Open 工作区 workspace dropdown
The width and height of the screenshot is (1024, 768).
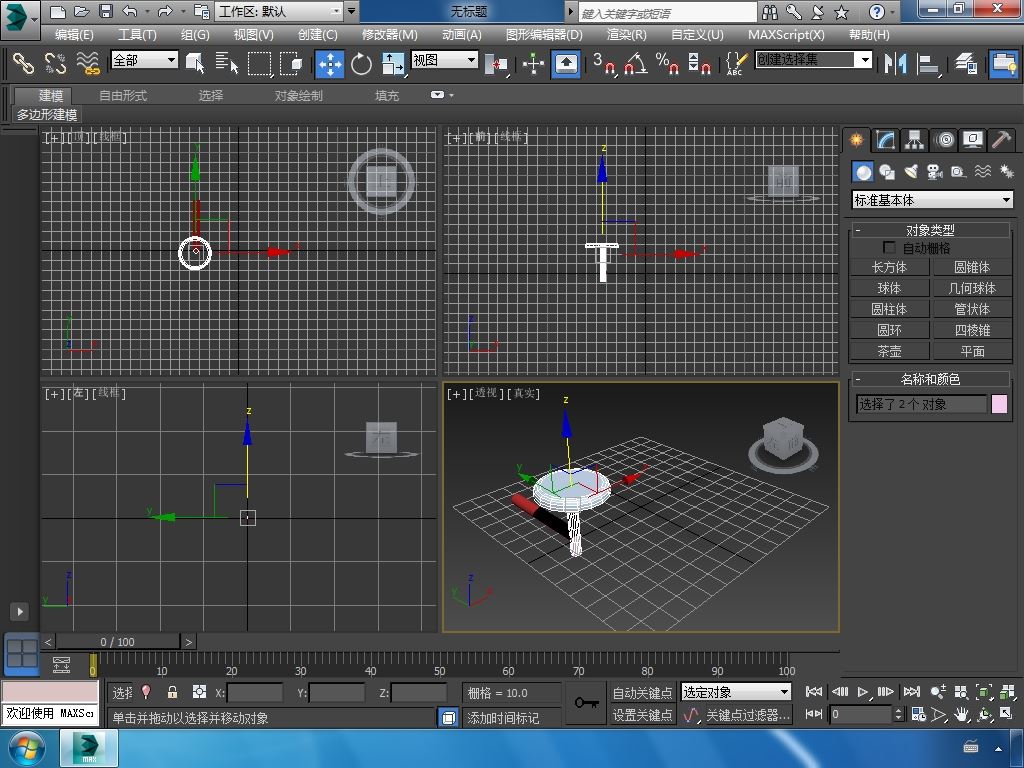click(280, 11)
